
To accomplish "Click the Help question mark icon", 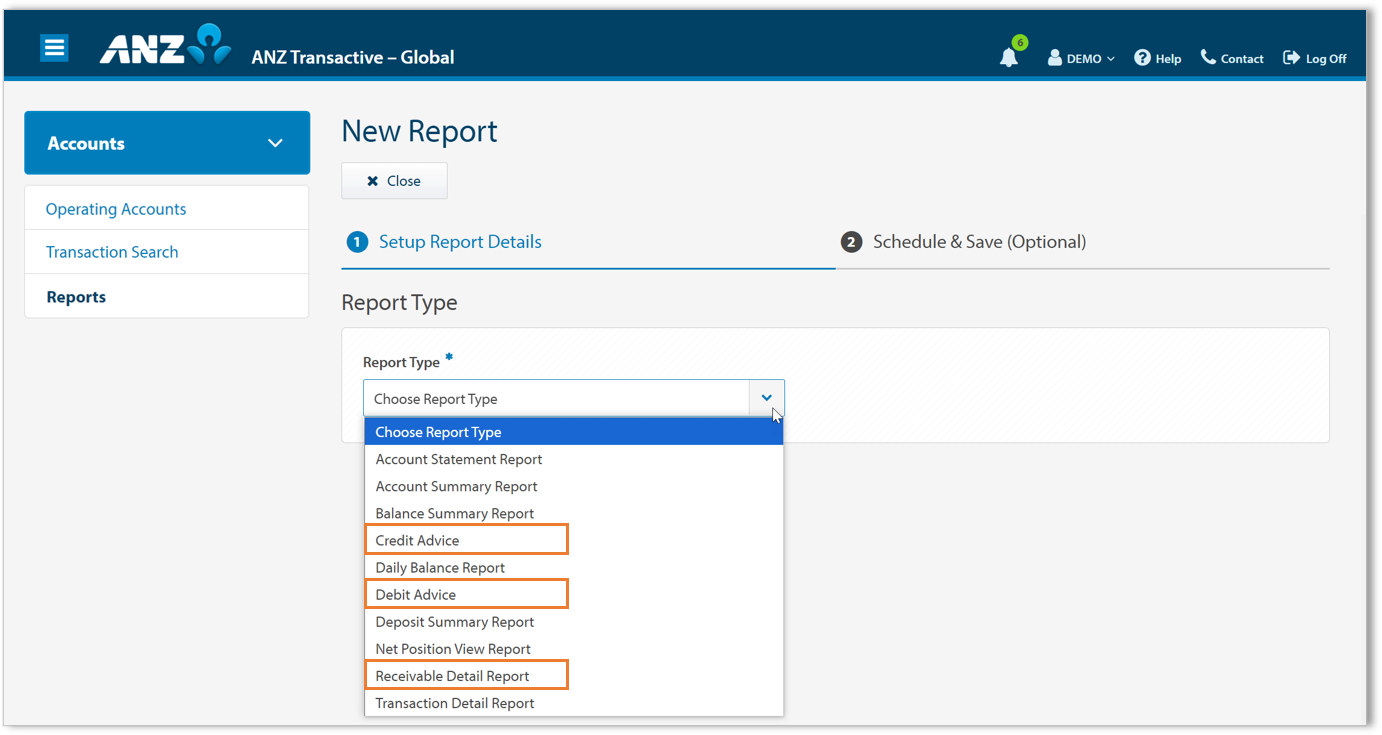I will 1142,58.
